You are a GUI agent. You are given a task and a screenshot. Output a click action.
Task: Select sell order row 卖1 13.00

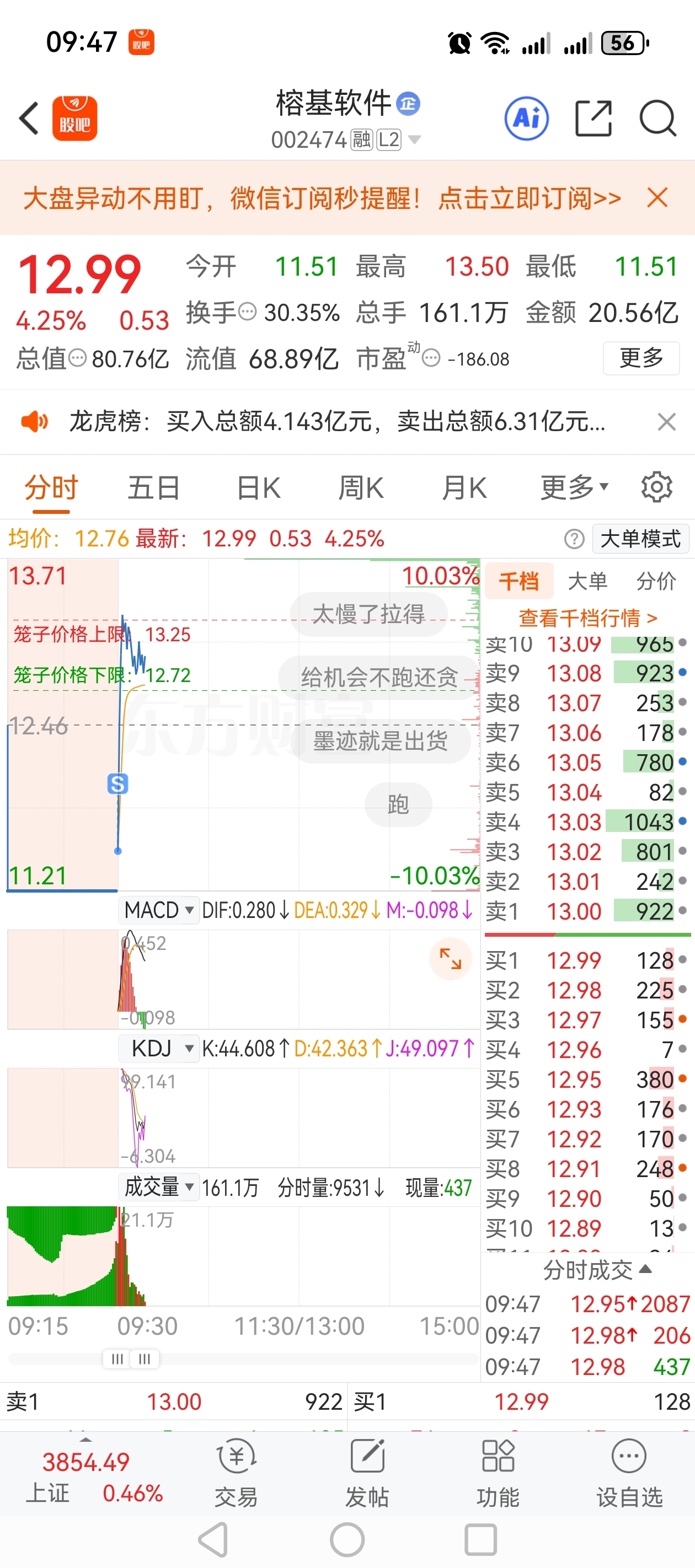pos(587,911)
